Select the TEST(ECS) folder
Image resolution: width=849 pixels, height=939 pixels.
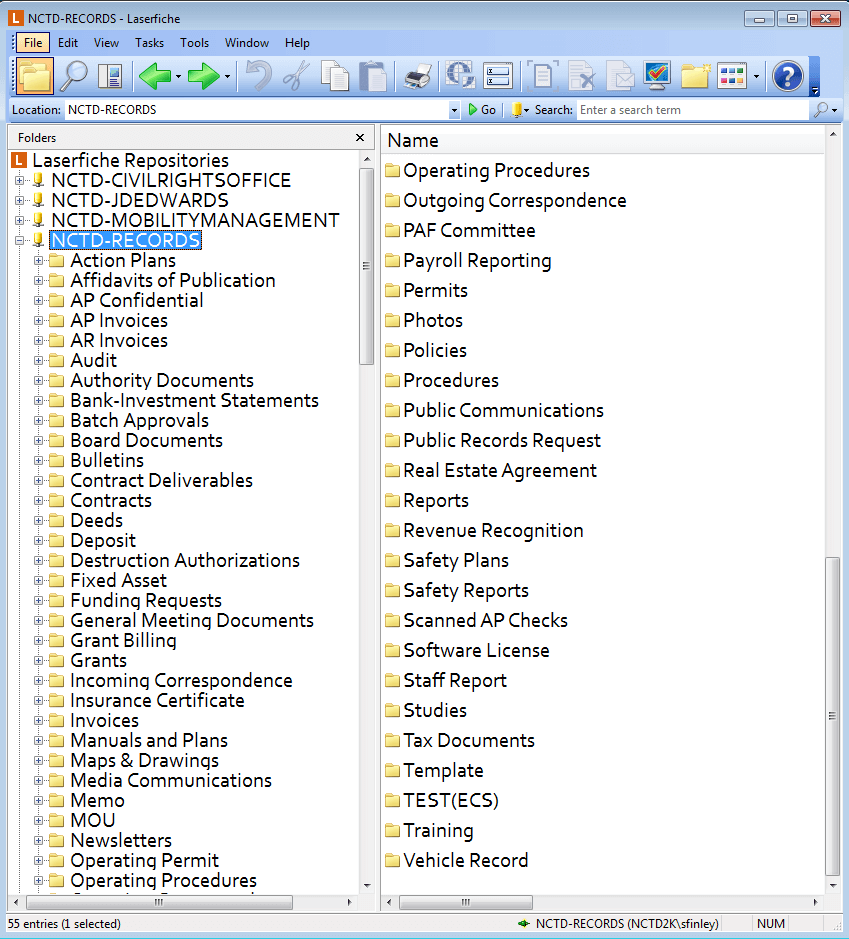coord(451,801)
